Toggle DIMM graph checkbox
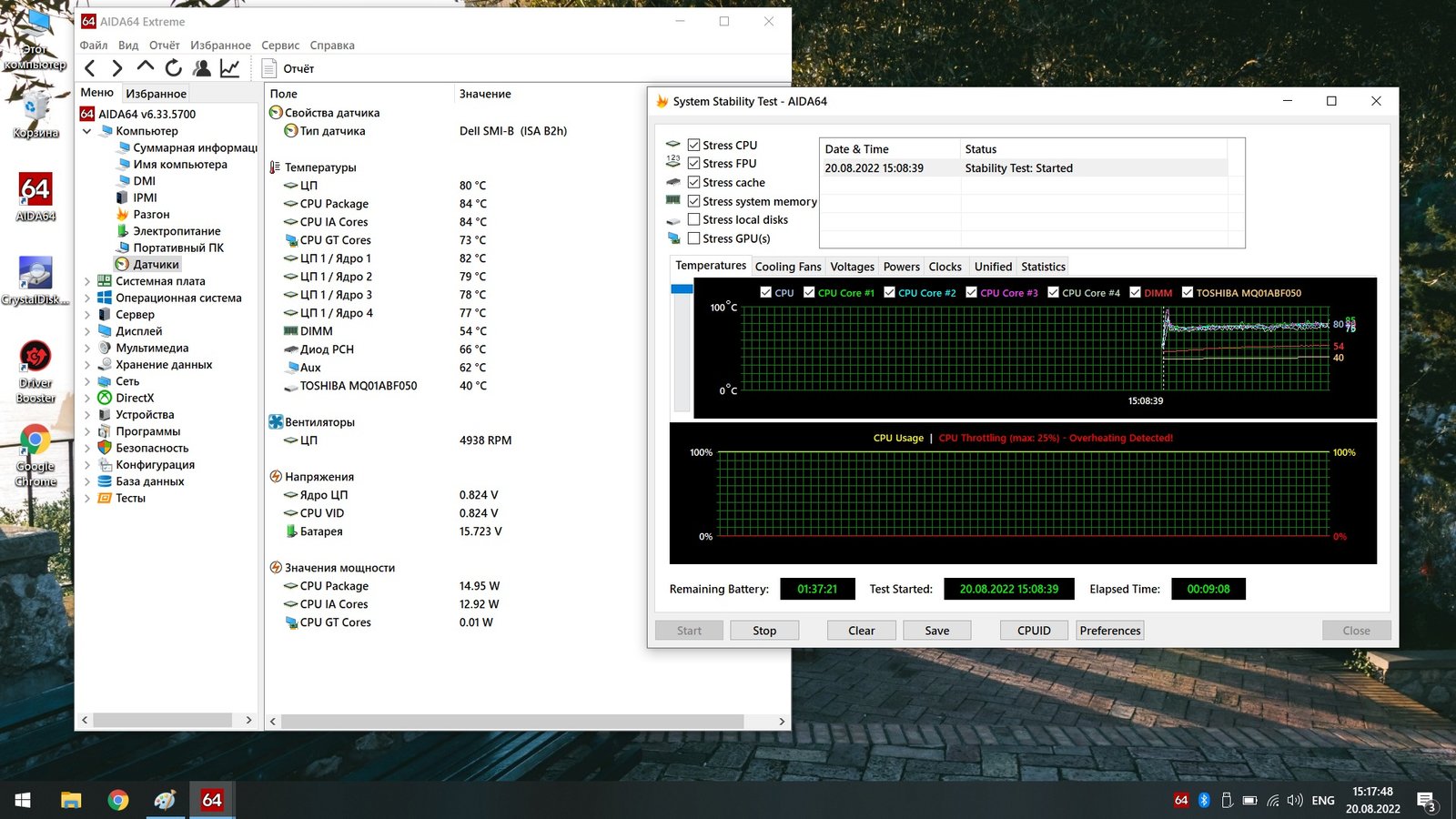This screenshot has height=819, width=1456. point(1135,292)
